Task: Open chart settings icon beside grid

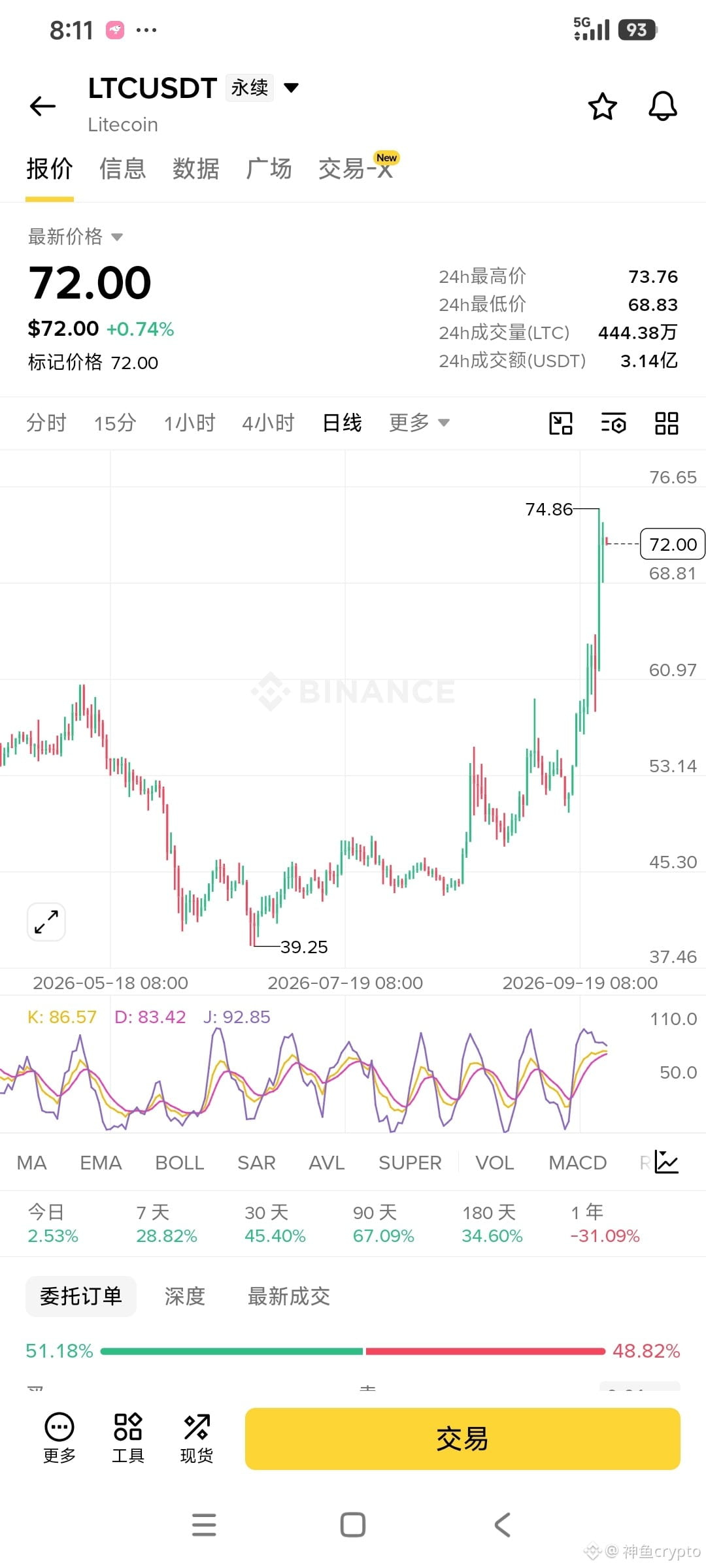Action: coord(613,423)
